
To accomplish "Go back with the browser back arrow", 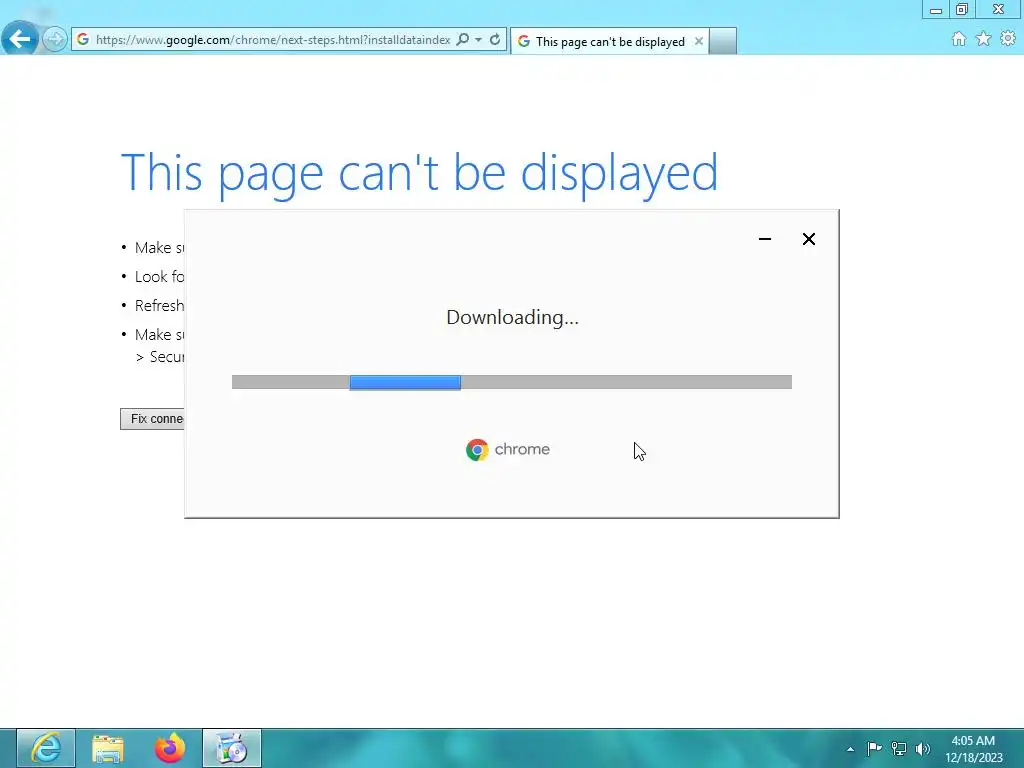I will click(20, 39).
